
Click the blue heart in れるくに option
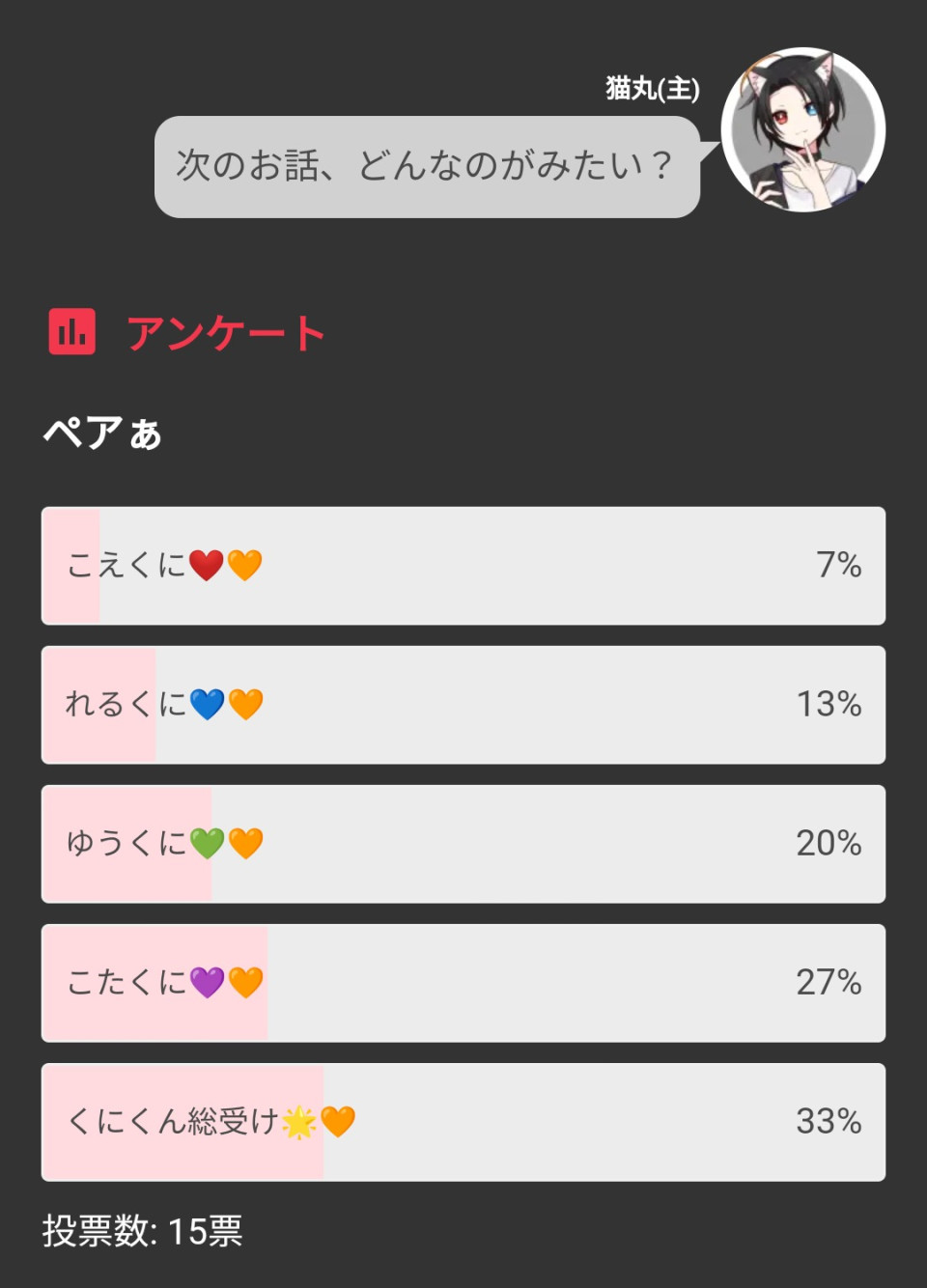(207, 704)
